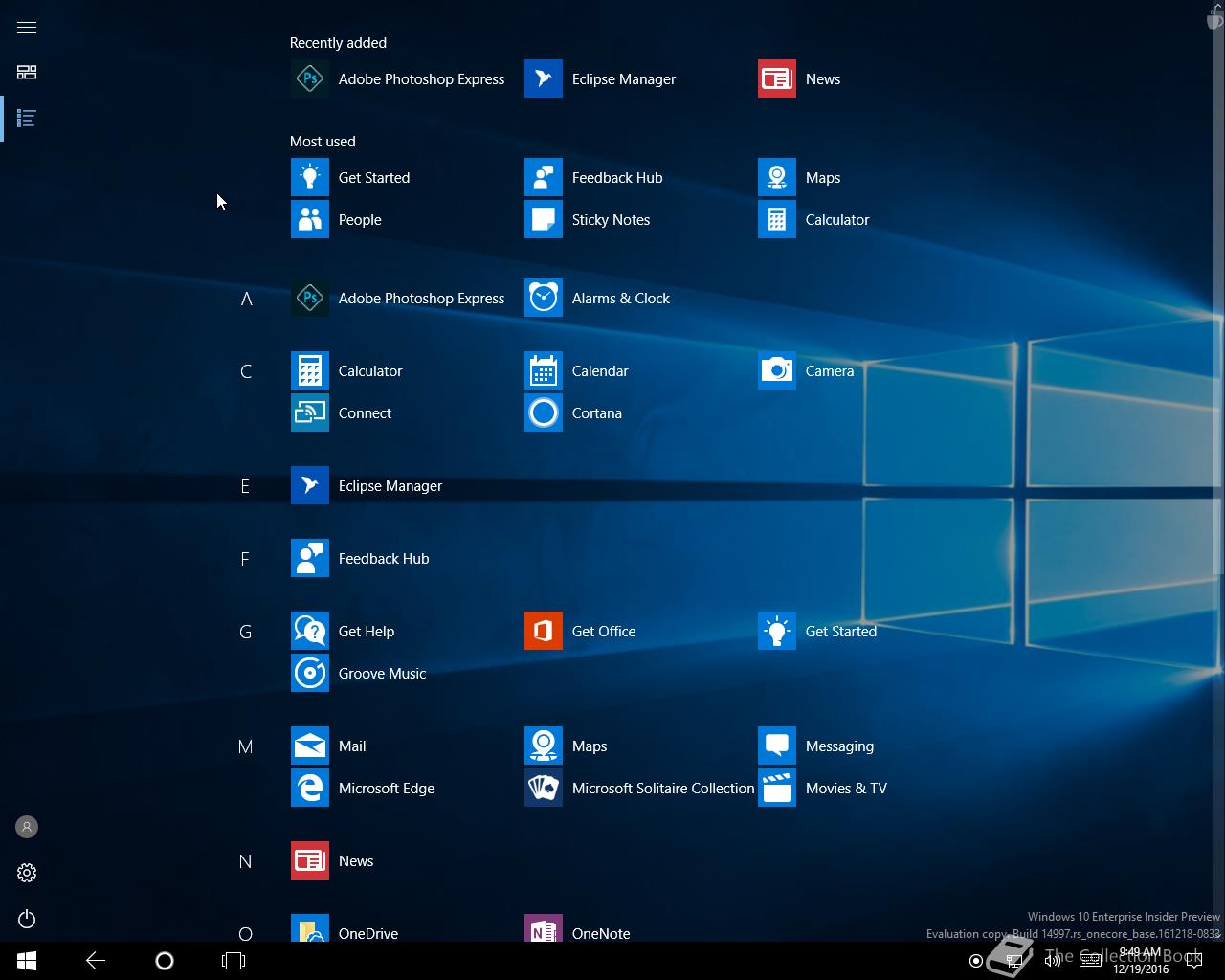
Task: Open Maps in the M section
Action: (567, 746)
